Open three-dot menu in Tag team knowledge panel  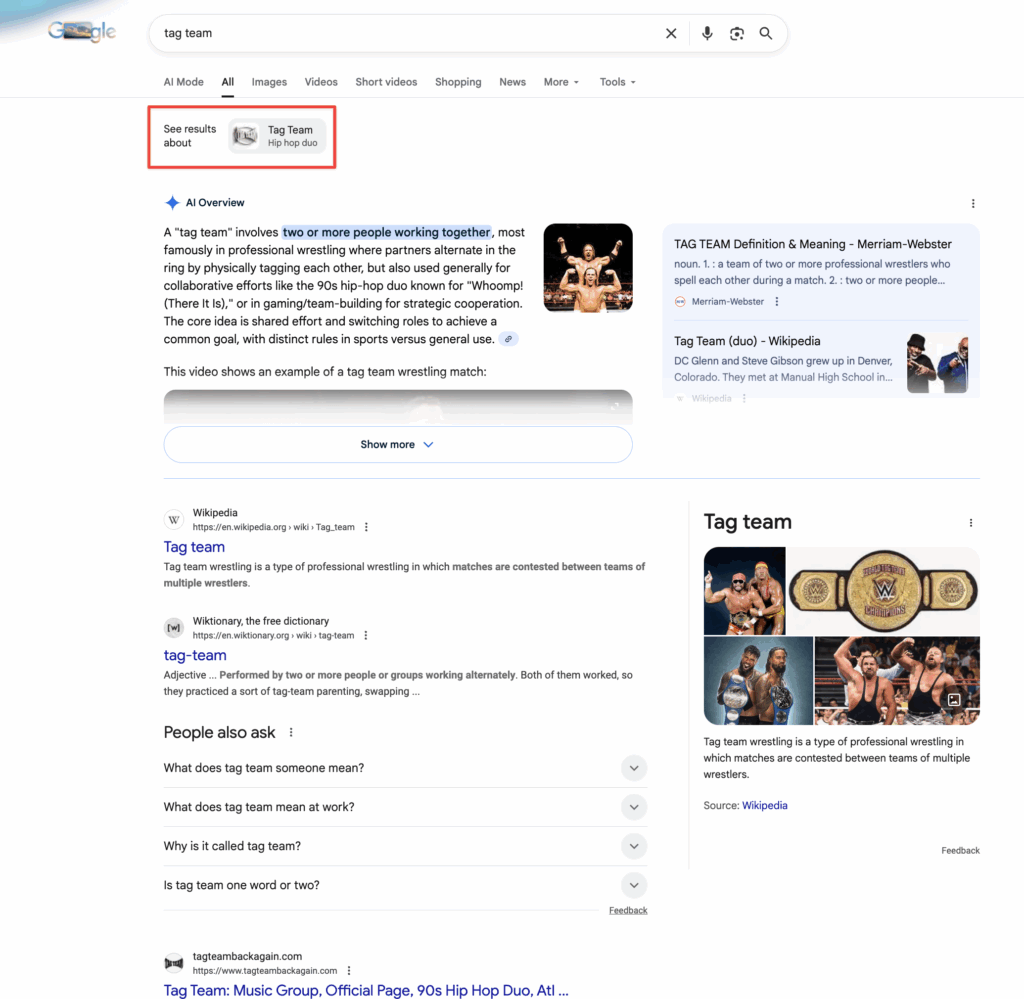coord(970,522)
